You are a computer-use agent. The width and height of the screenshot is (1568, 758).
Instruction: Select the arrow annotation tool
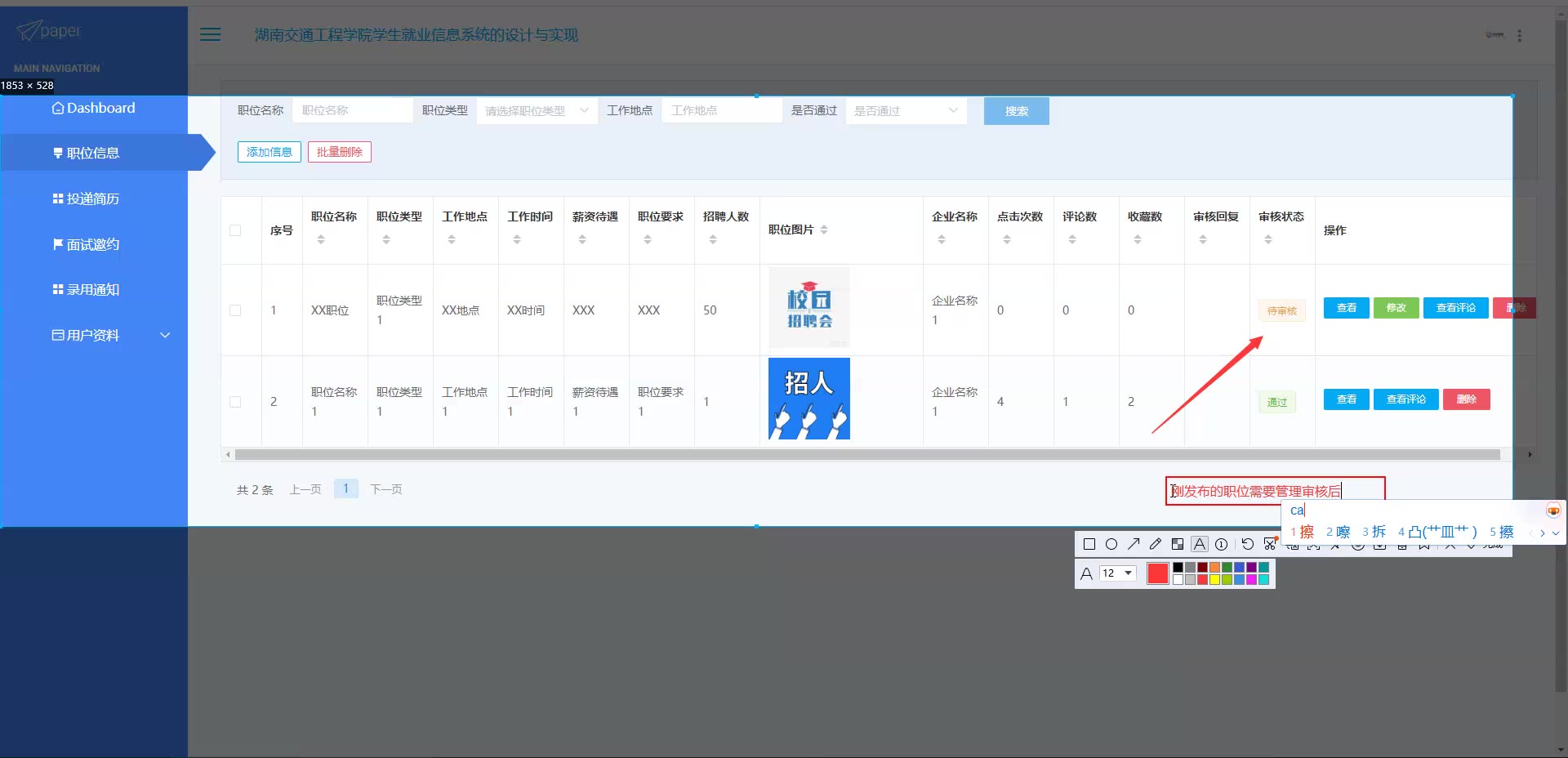click(x=1134, y=544)
